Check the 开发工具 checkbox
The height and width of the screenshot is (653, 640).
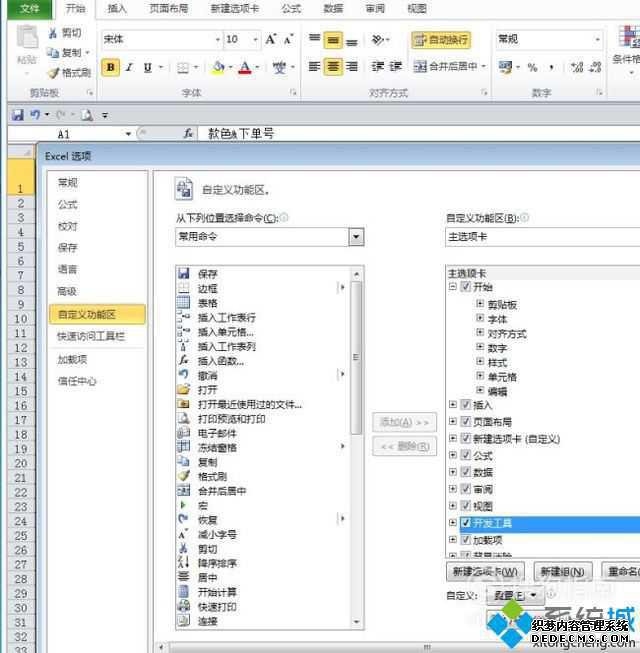tap(466, 523)
